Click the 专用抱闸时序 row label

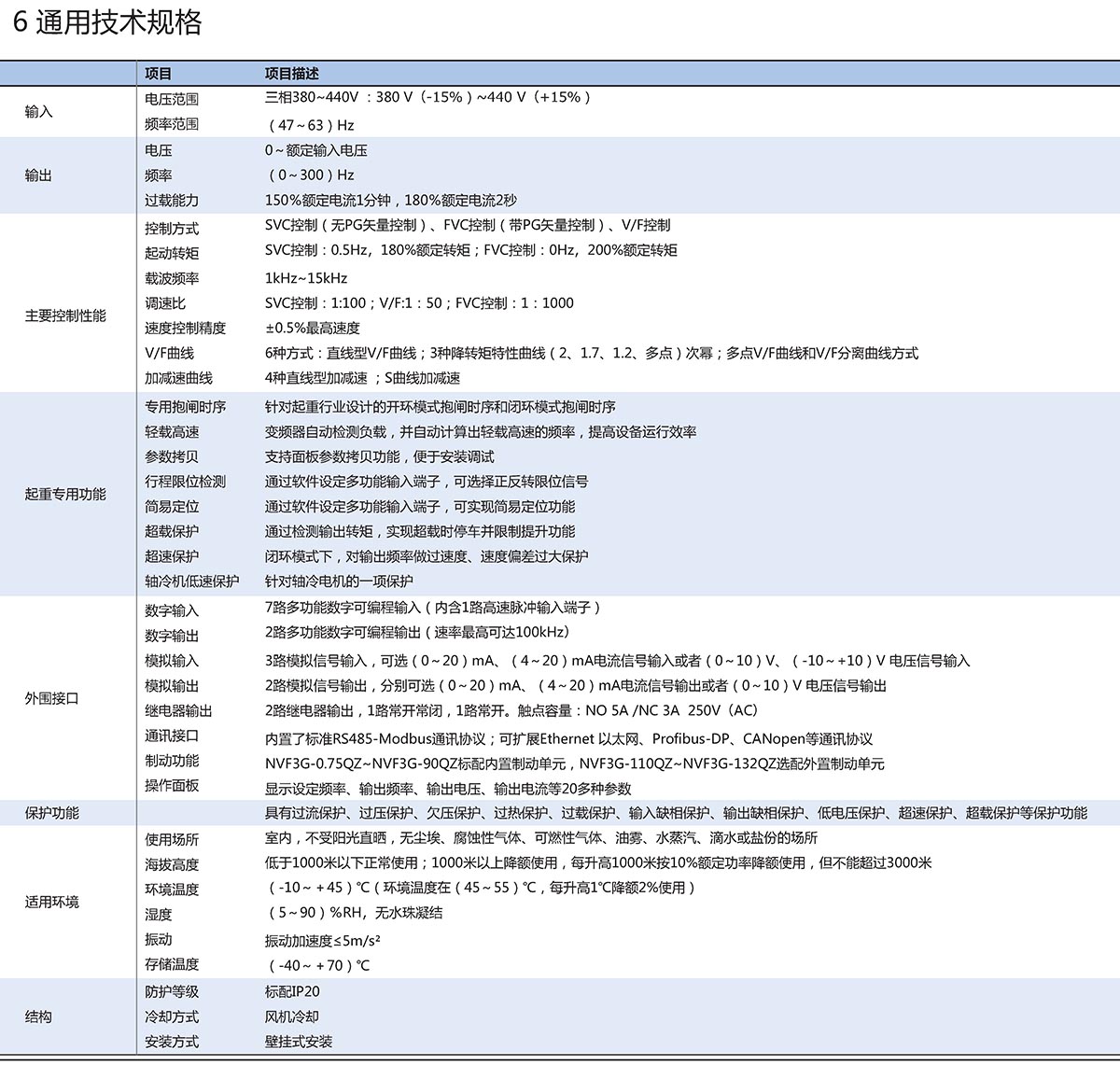[185, 407]
